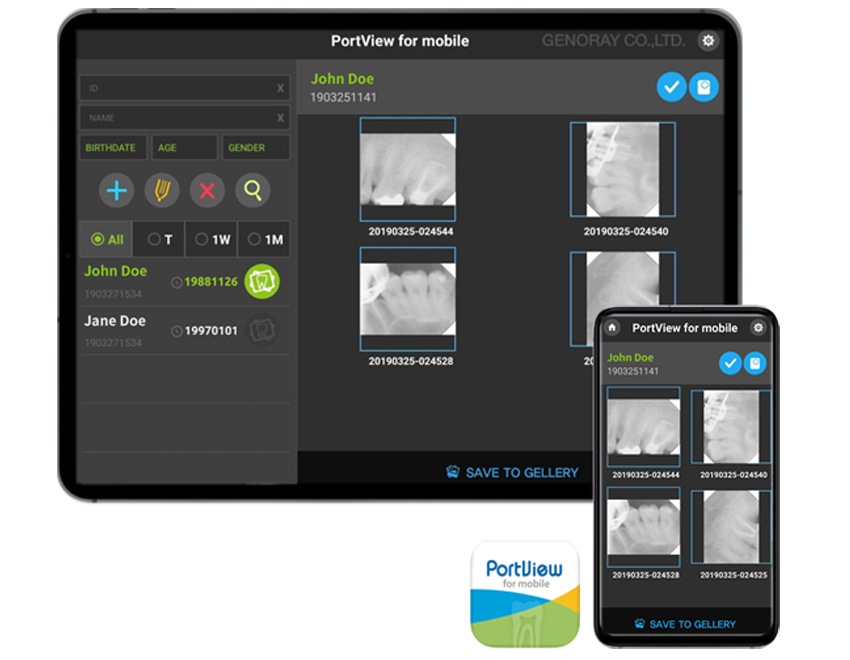The height and width of the screenshot is (660, 850).
Task: Click the yellow clear brush icon
Action: pyautogui.click(x=162, y=191)
